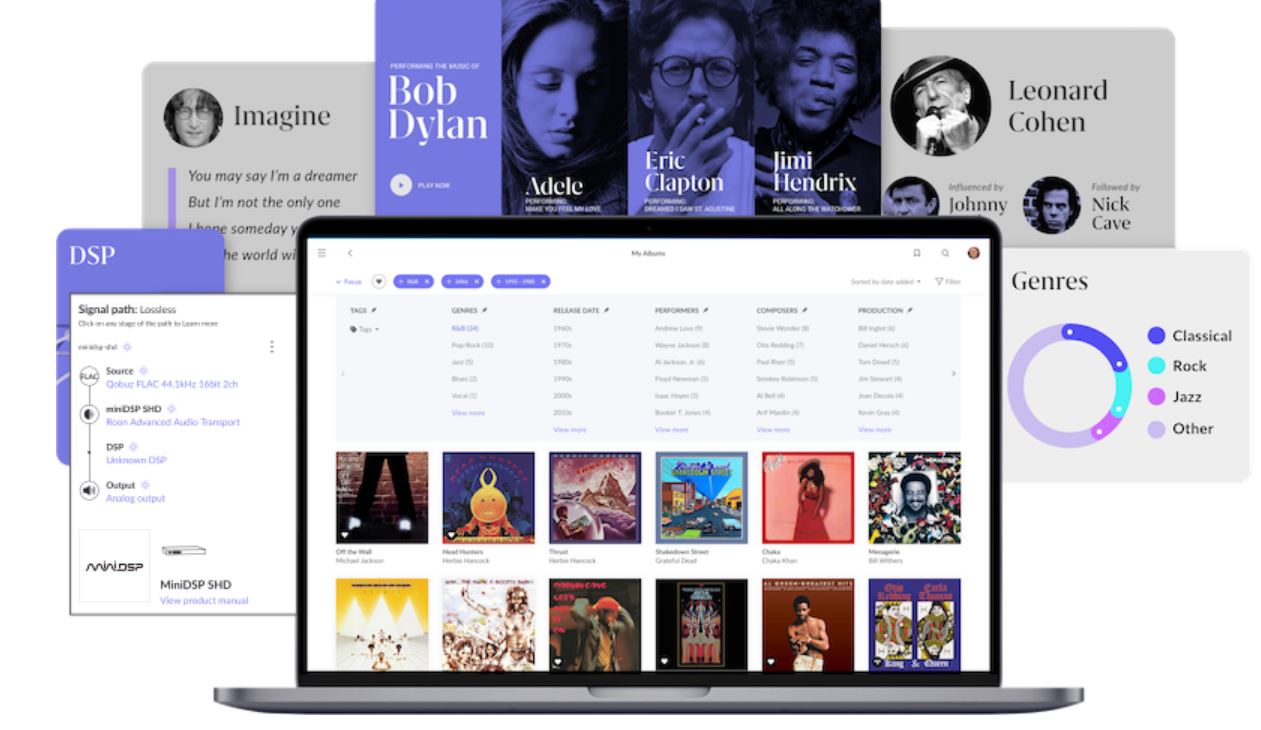The image size is (1261, 730).
Task: Click pin icon next to TAGS
Action: (x=374, y=311)
